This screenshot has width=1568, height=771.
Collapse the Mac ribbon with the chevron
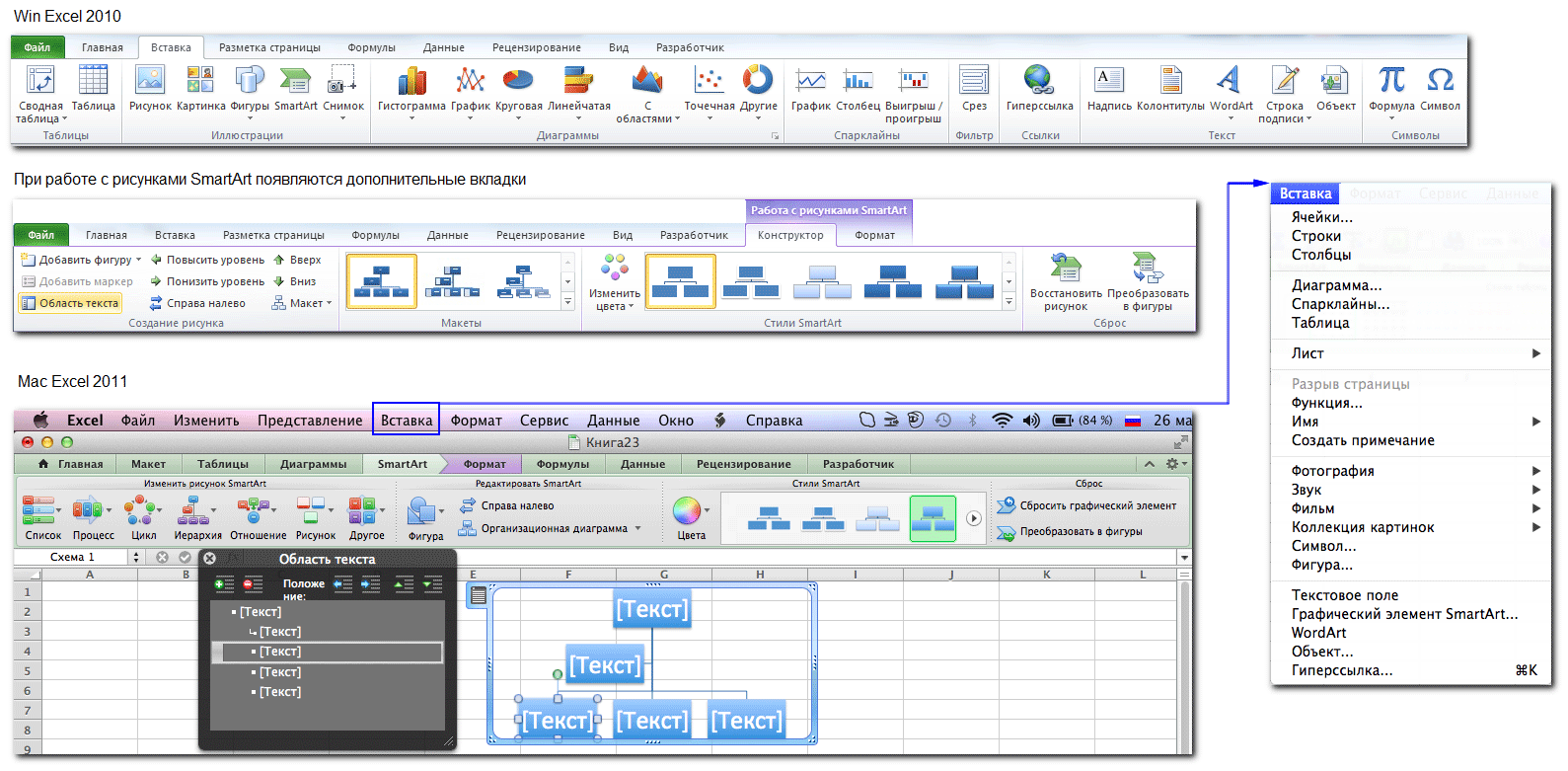(x=1150, y=463)
